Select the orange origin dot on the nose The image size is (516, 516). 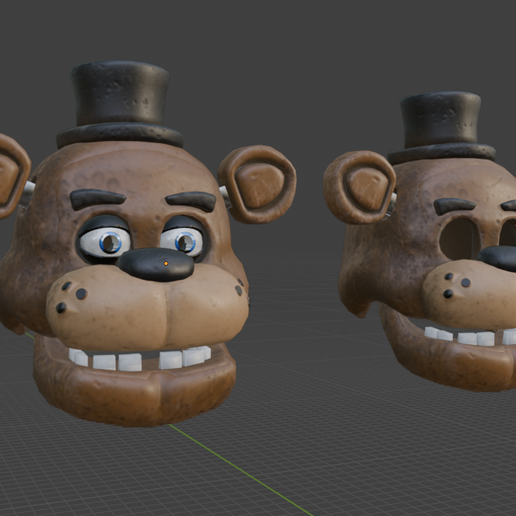[166, 264]
